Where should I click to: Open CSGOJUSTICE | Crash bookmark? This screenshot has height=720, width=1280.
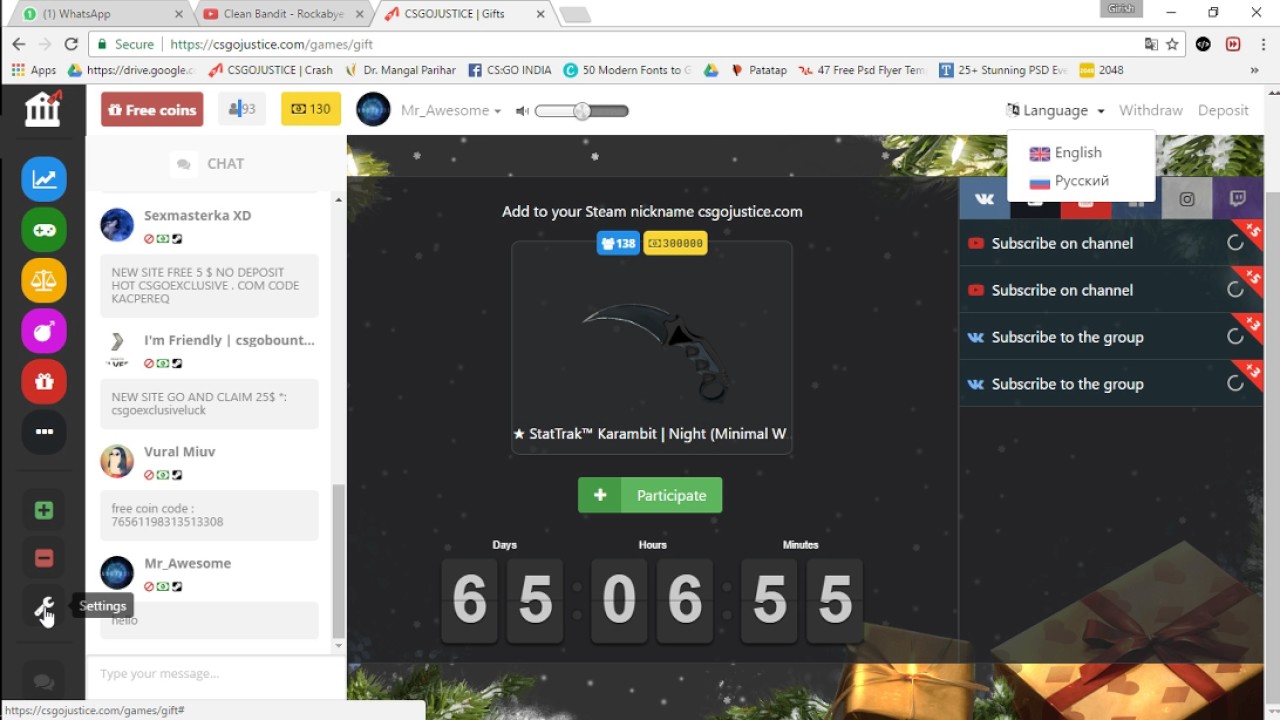coord(271,70)
